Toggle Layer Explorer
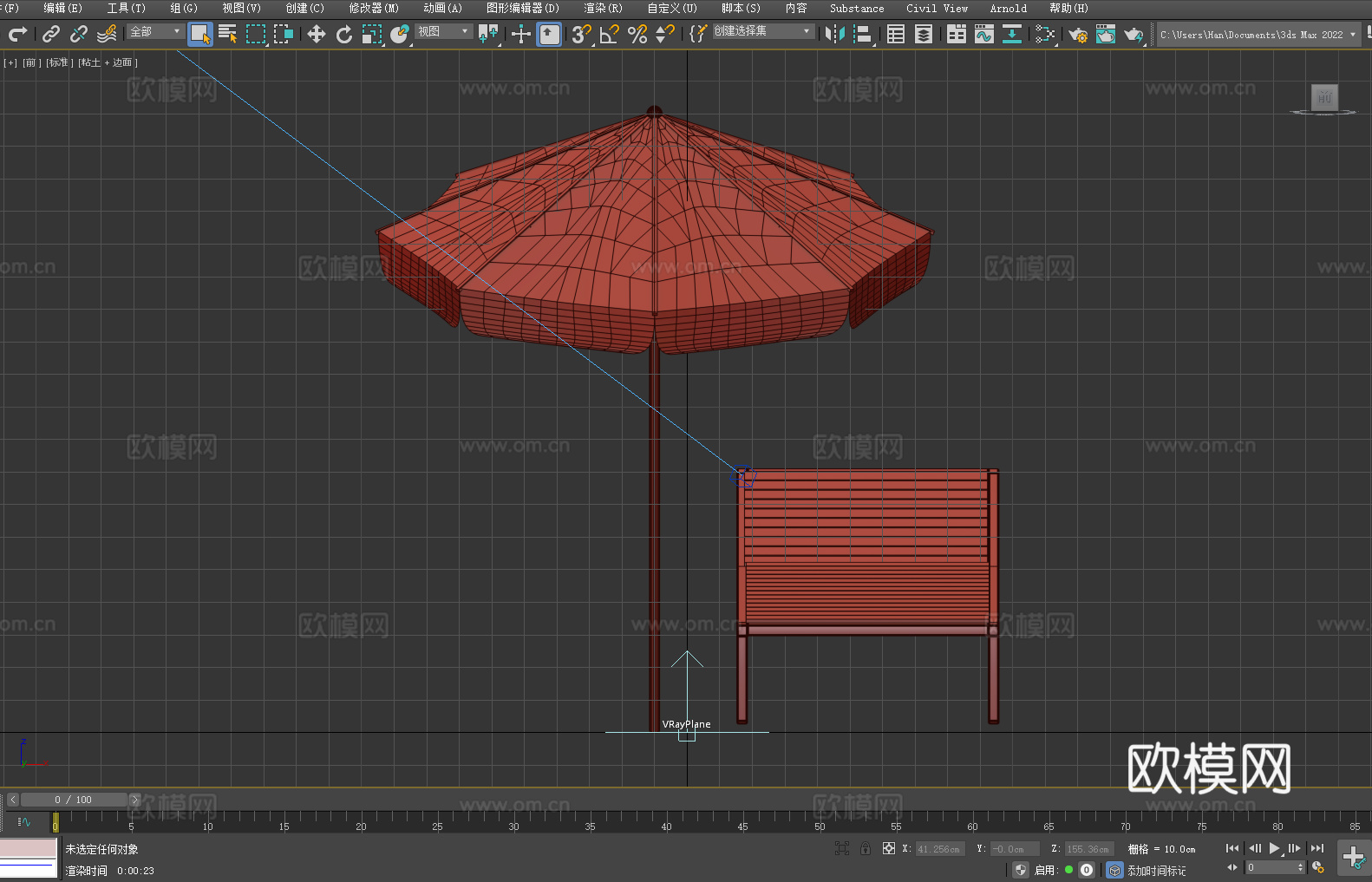This screenshot has width=1372, height=882. click(924, 34)
